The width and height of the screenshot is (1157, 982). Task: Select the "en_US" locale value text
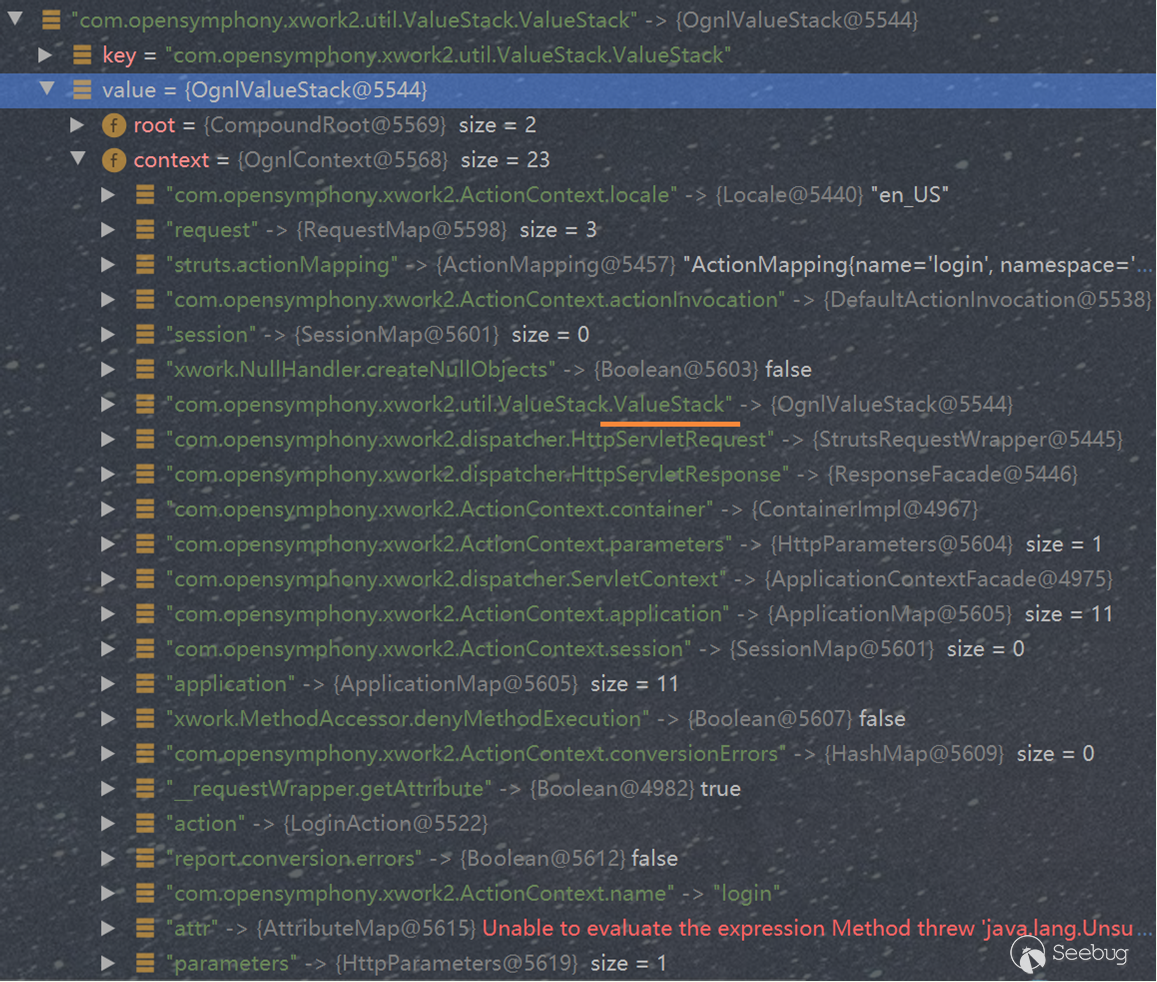click(909, 195)
